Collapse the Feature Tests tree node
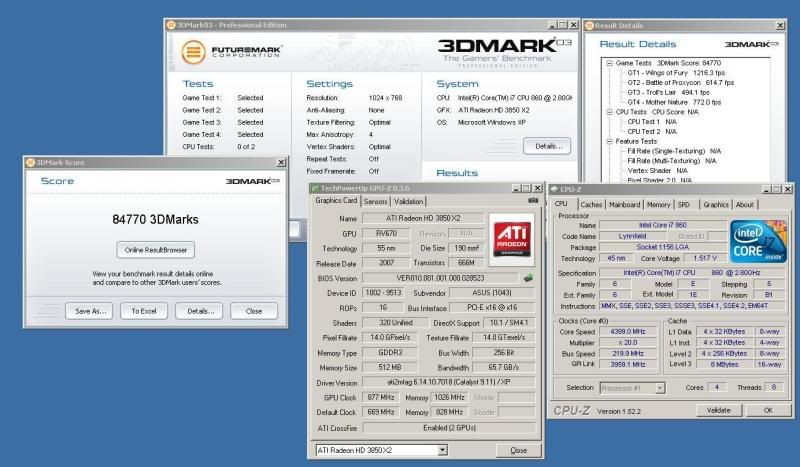 tap(609, 141)
